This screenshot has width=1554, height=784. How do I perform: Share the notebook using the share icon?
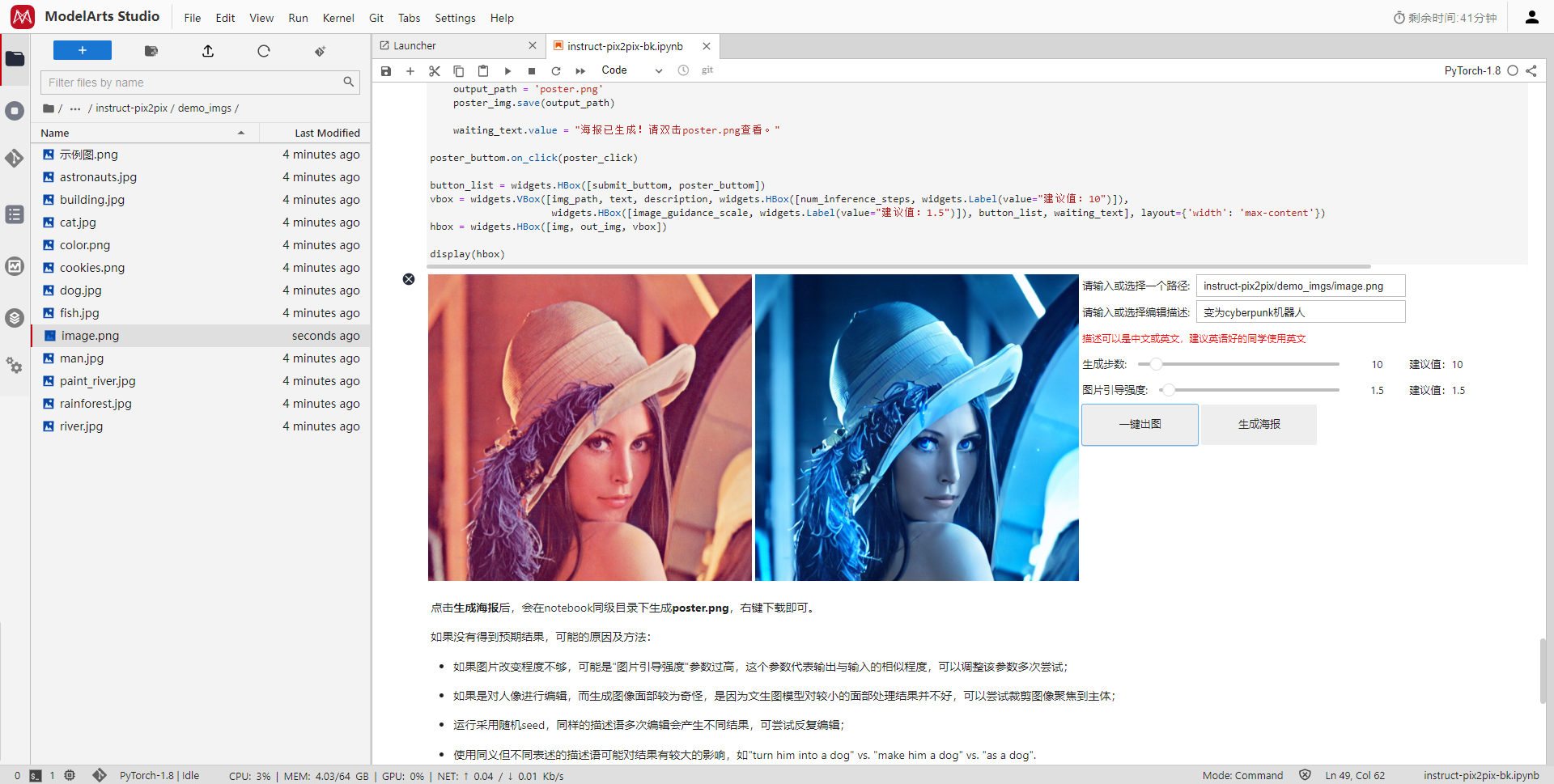click(x=1531, y=71)
